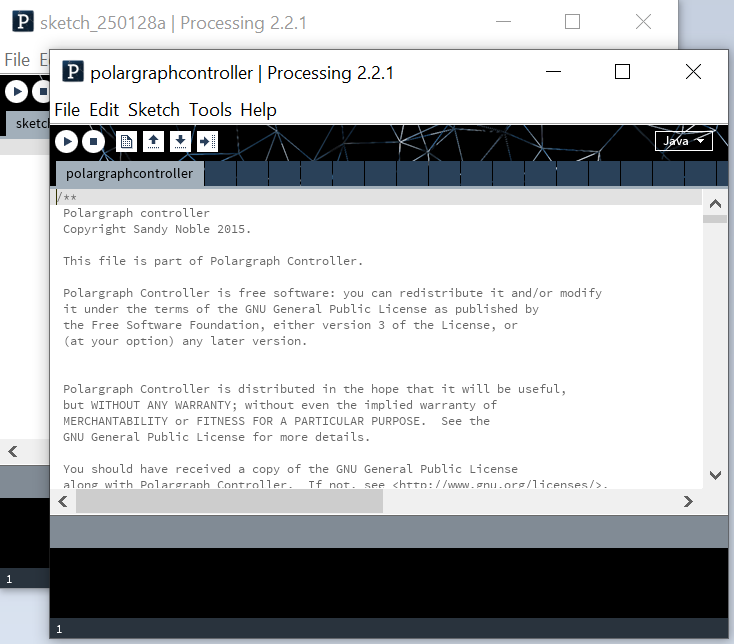The height and width of the screenshot is (644, 734).
Task: Select the polargraphcontroller tab
Action: pos(130,174)
